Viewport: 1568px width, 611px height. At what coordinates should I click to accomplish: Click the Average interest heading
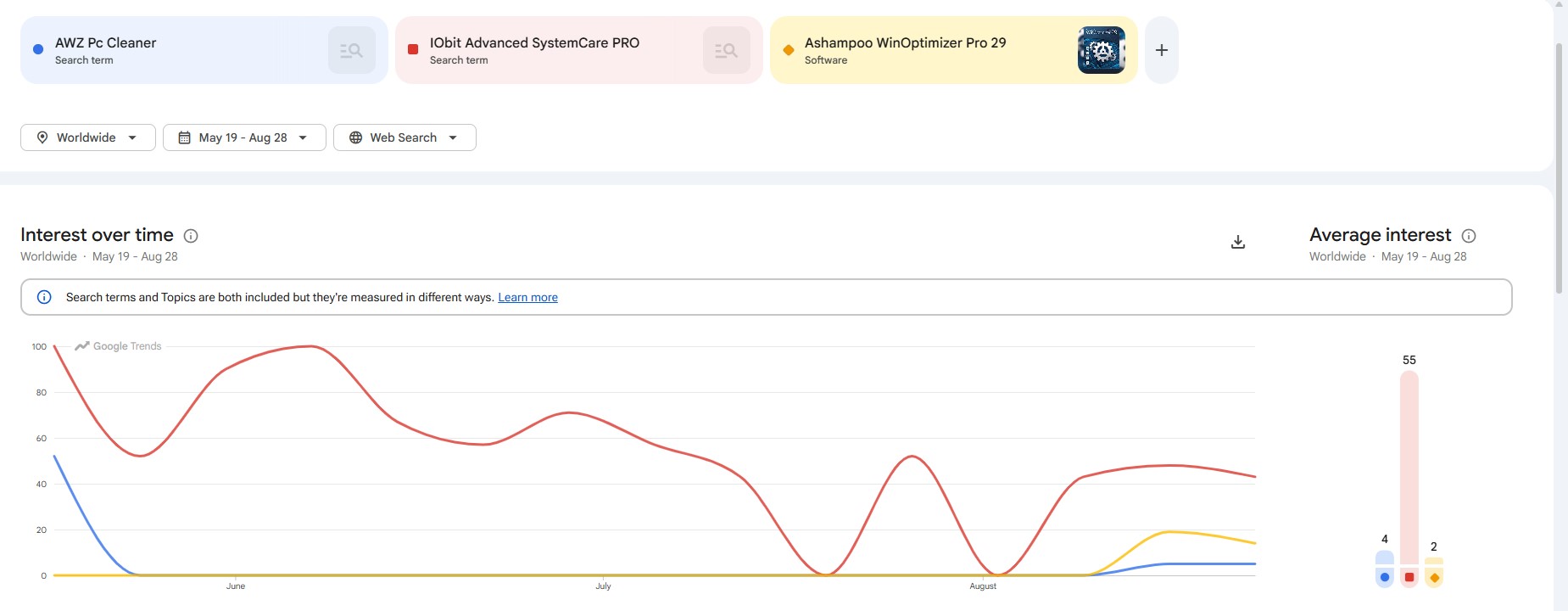(x=1381, y=235)
